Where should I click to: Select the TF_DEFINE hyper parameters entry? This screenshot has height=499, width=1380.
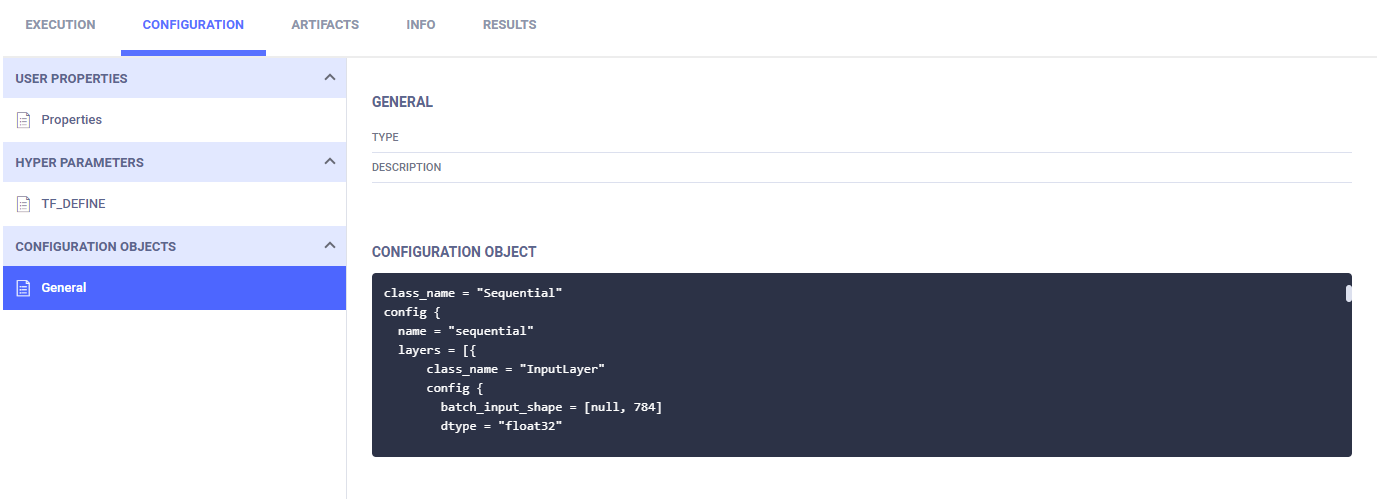73,204
